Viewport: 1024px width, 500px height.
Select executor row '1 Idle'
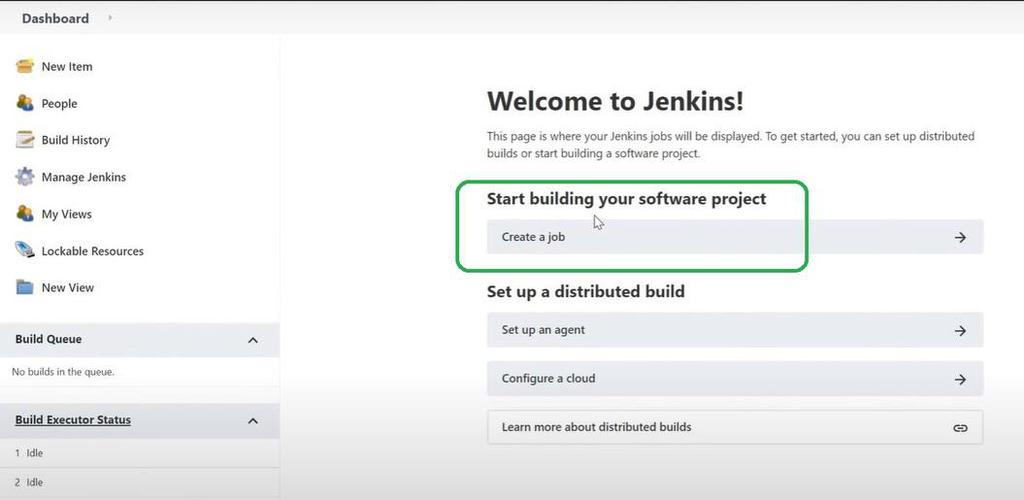click(140, 453)
